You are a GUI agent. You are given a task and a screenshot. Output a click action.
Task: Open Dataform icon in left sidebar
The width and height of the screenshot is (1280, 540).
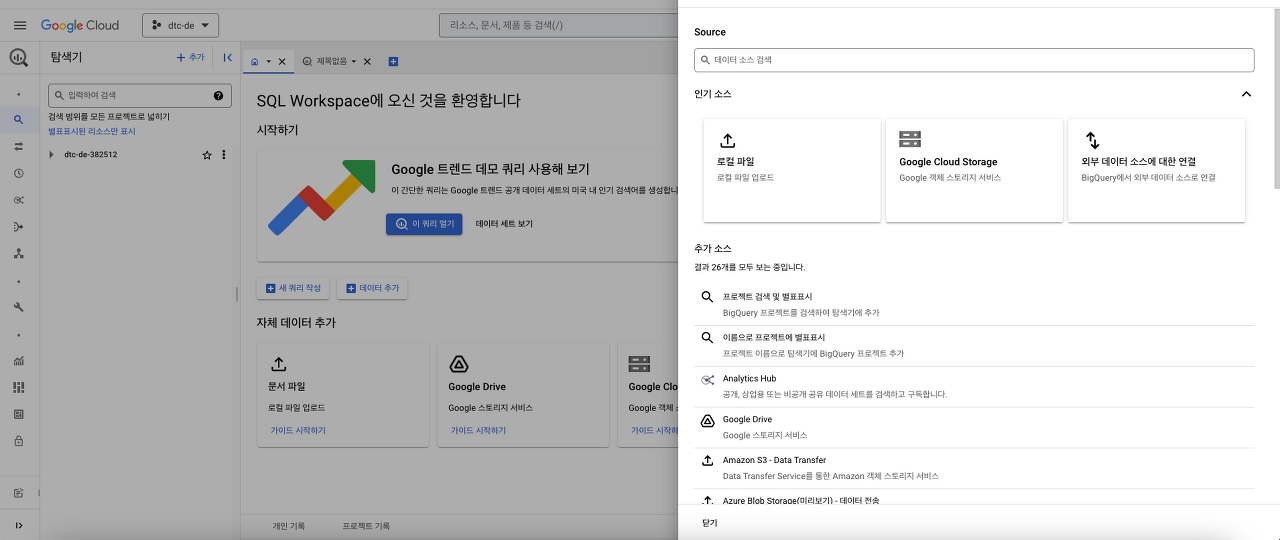[19, 227]
